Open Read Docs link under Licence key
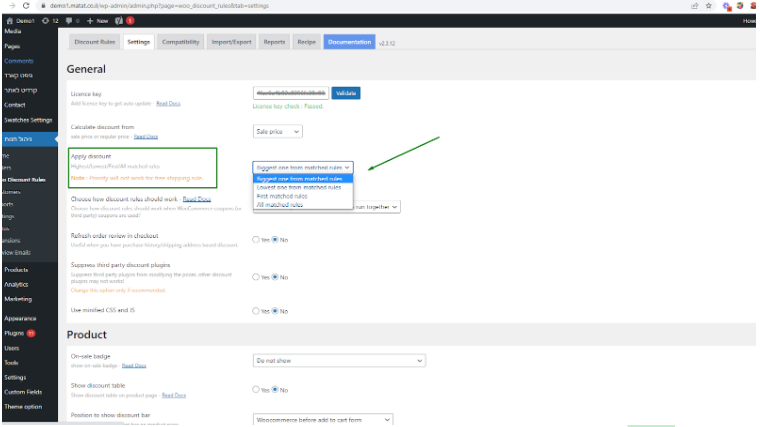Screen dimensions: 760x427 pyautogui.click(x=168, y=103)
